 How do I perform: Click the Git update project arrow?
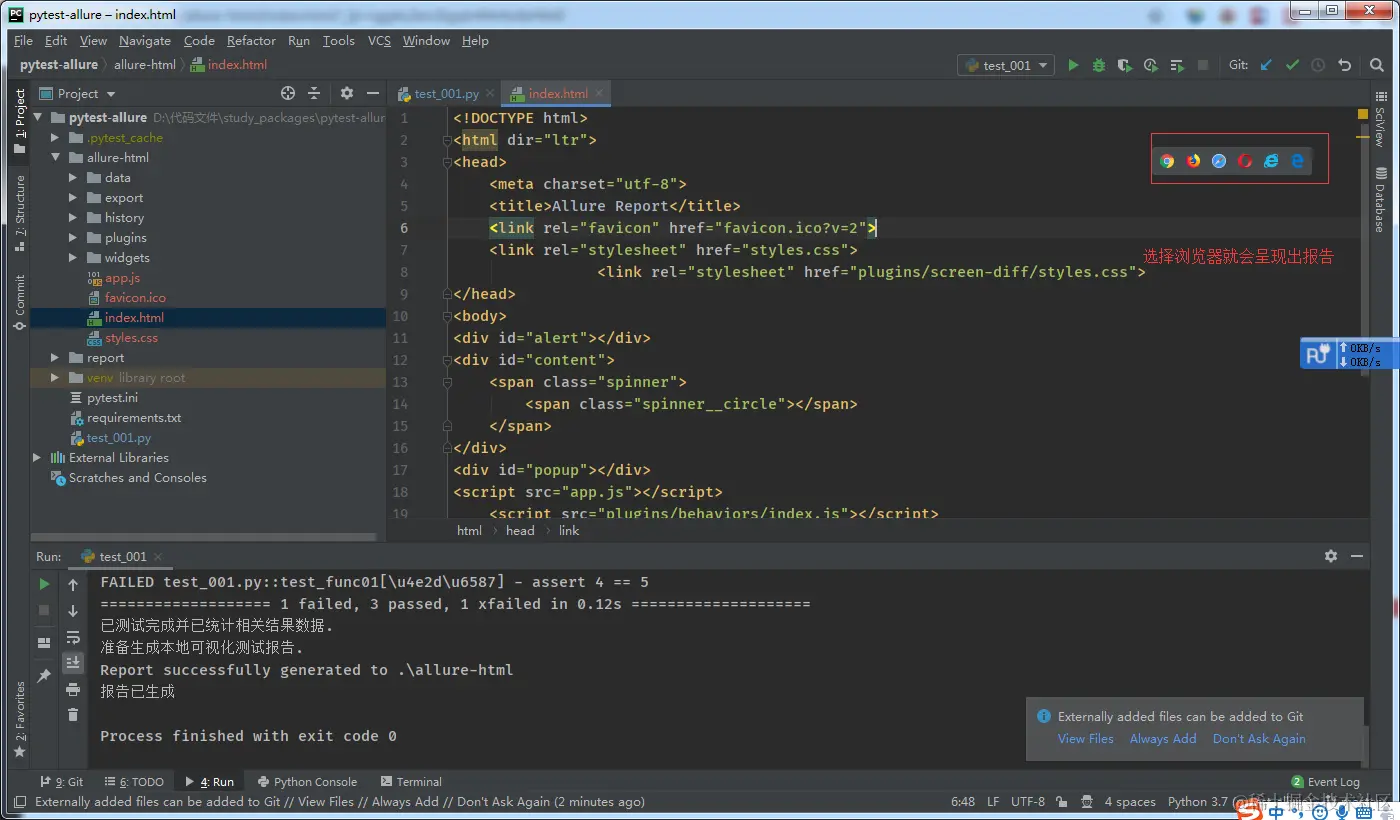[x=1266, y=65]
